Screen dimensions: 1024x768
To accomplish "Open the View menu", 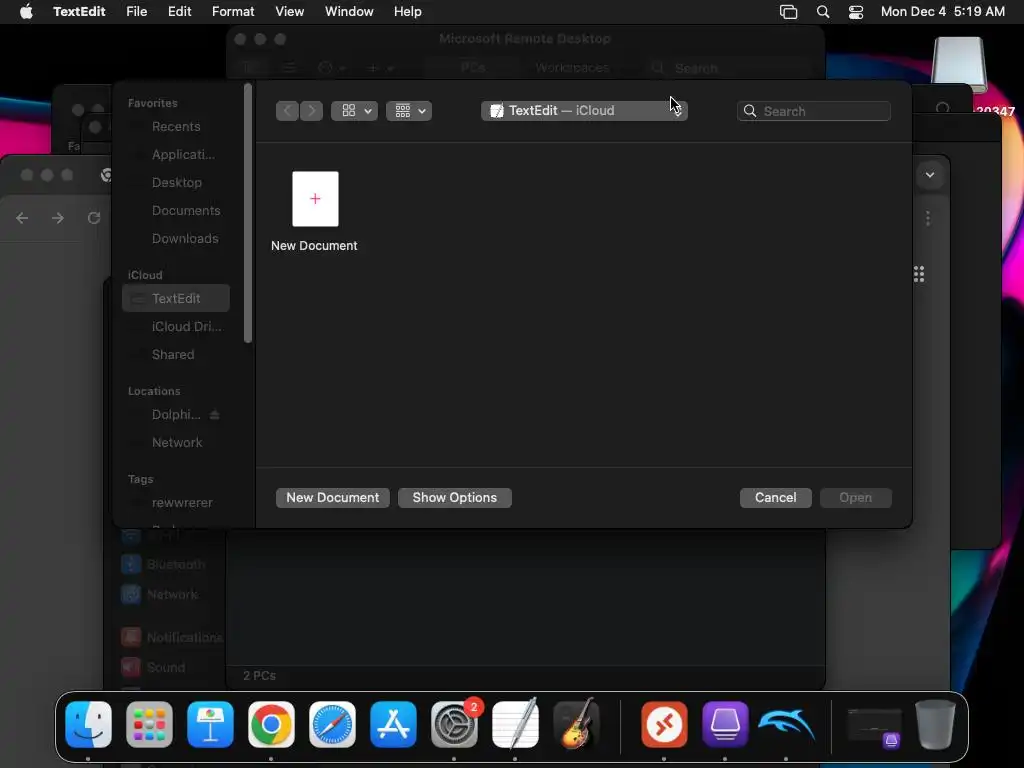I will (x=289, y=12).
